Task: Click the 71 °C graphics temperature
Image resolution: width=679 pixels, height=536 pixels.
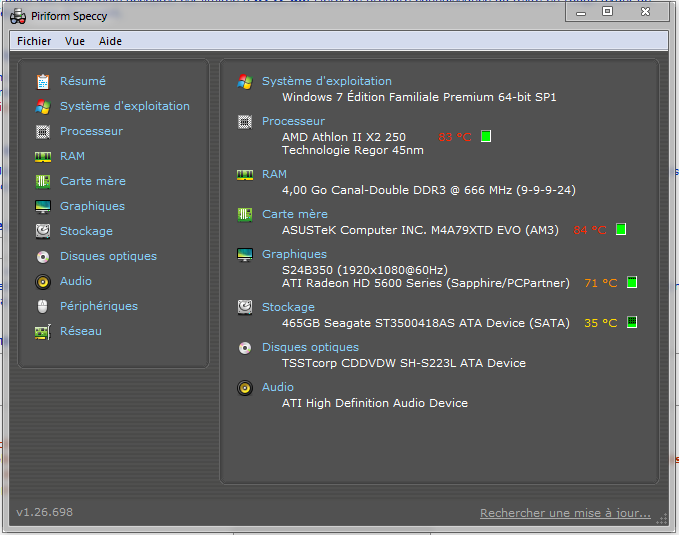Action: click(601, 284)
